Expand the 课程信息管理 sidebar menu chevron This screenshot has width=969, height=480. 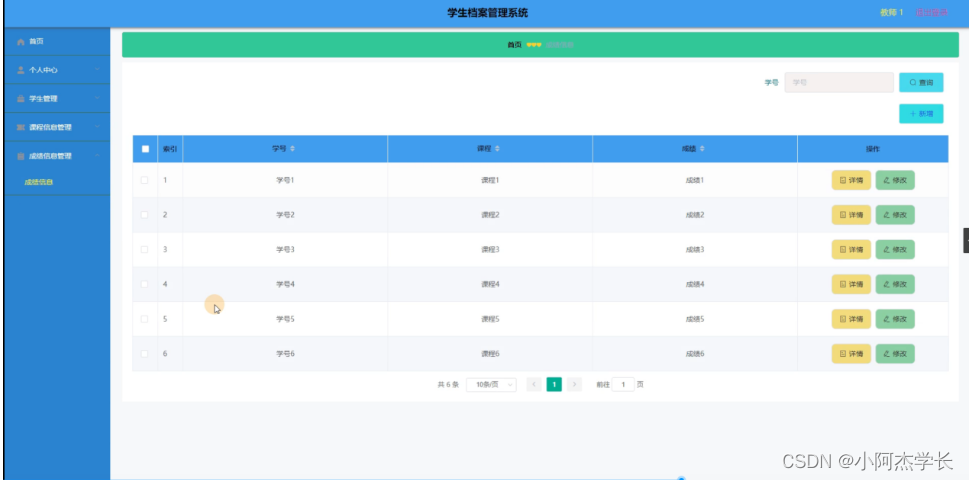coord(97,127)
